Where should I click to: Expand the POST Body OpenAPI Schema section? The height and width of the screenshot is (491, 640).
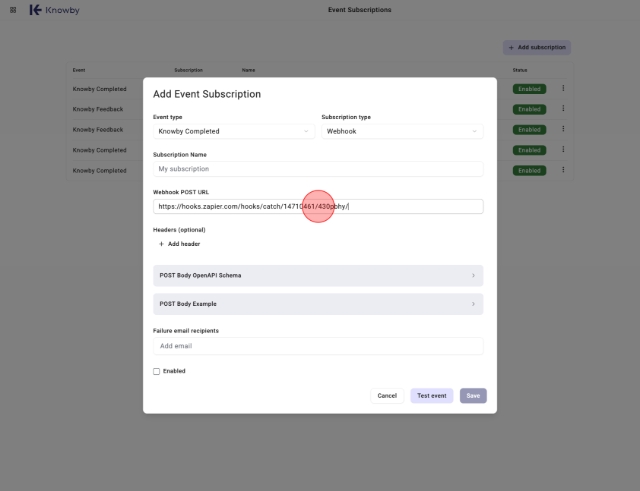pyautogui.click(x=318, y=275)
